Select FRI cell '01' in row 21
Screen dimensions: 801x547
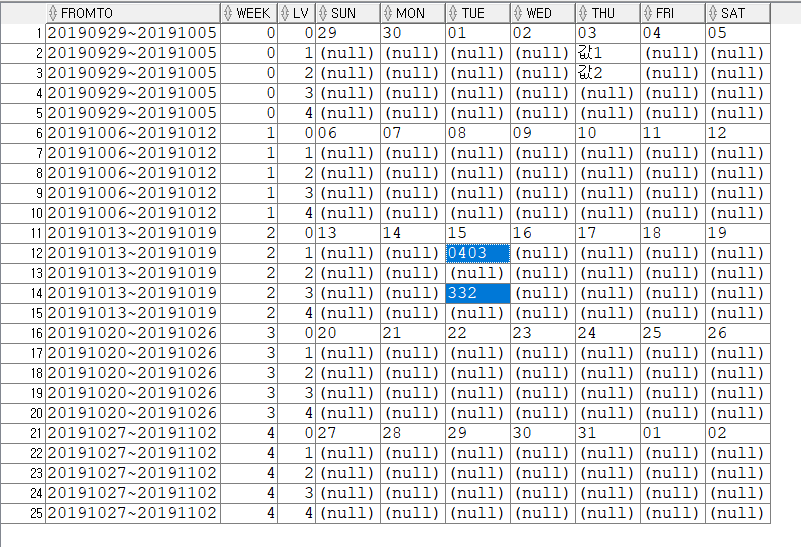click(673, 434)
